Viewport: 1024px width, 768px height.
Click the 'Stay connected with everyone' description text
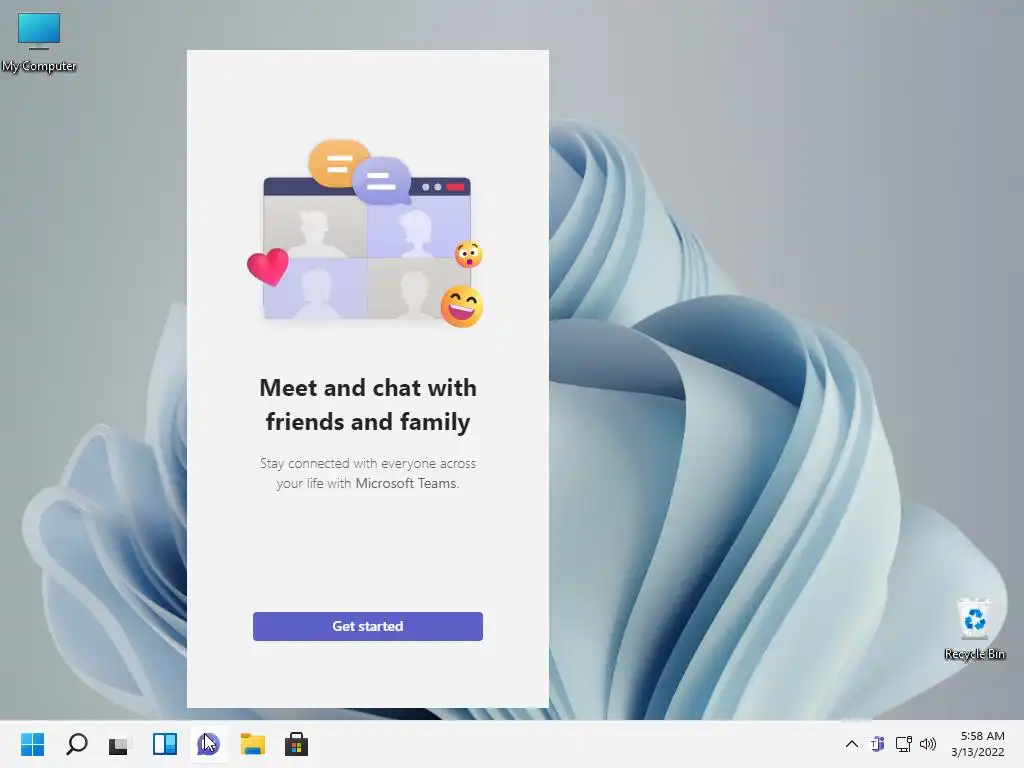coord(368,473)
